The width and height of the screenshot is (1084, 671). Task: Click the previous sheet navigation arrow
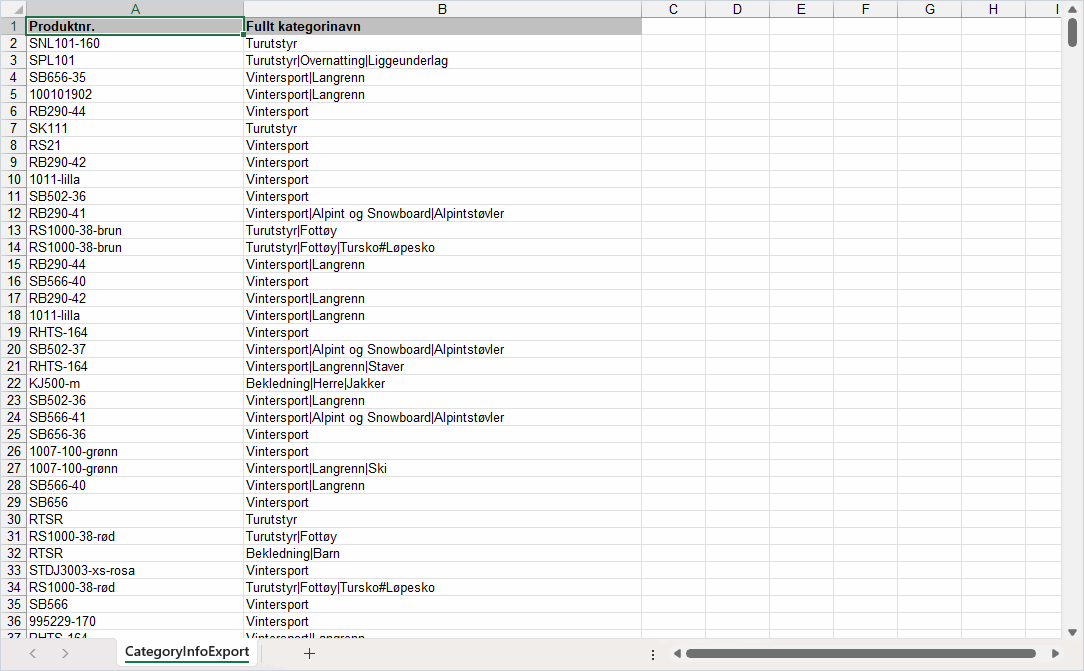(x=33, y=653)
